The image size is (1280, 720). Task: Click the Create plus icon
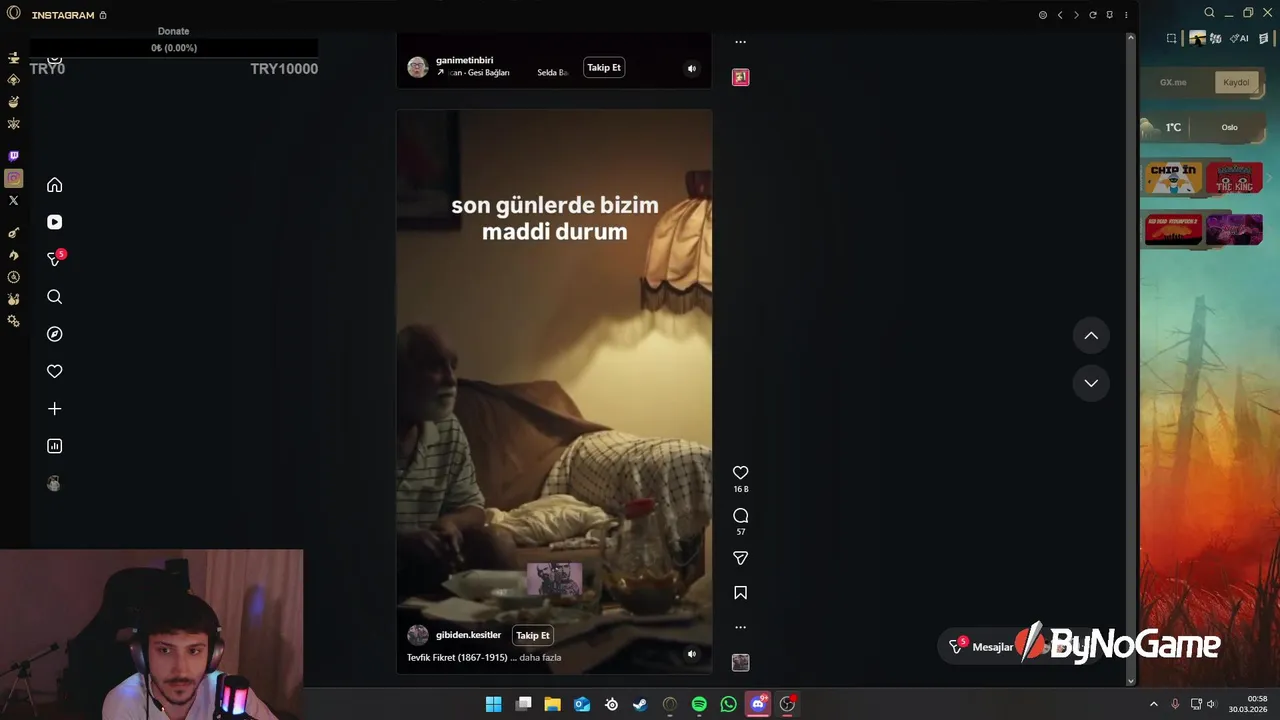click(x=55, y=409)
